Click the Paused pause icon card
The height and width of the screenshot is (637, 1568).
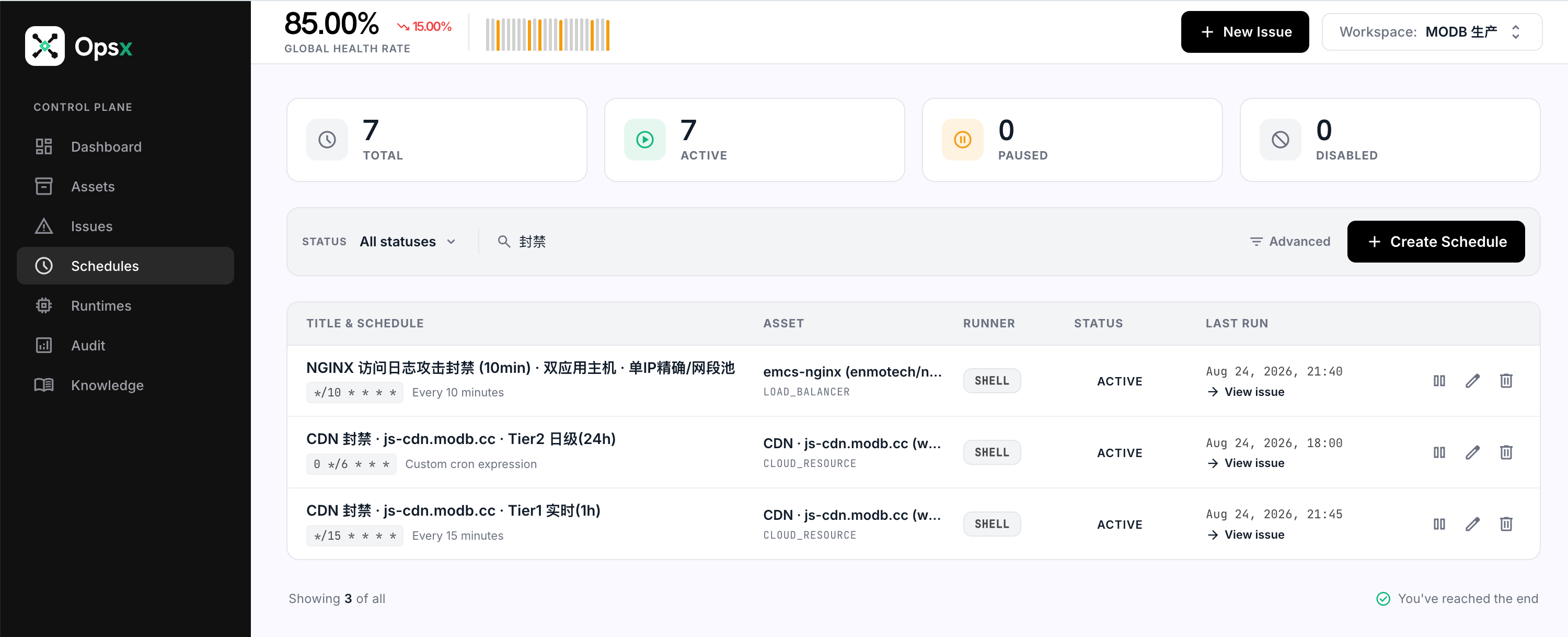tap(962, 140)
